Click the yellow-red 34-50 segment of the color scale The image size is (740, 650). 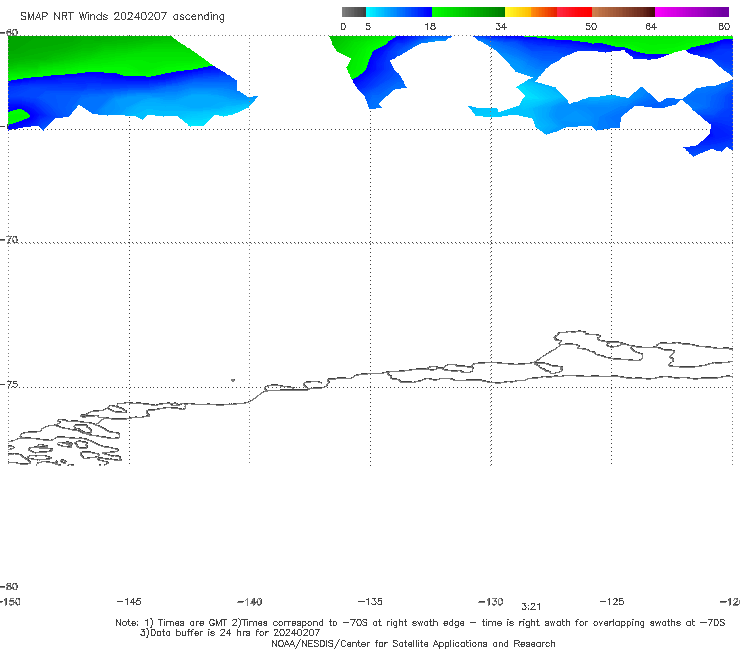coord(548,12)
